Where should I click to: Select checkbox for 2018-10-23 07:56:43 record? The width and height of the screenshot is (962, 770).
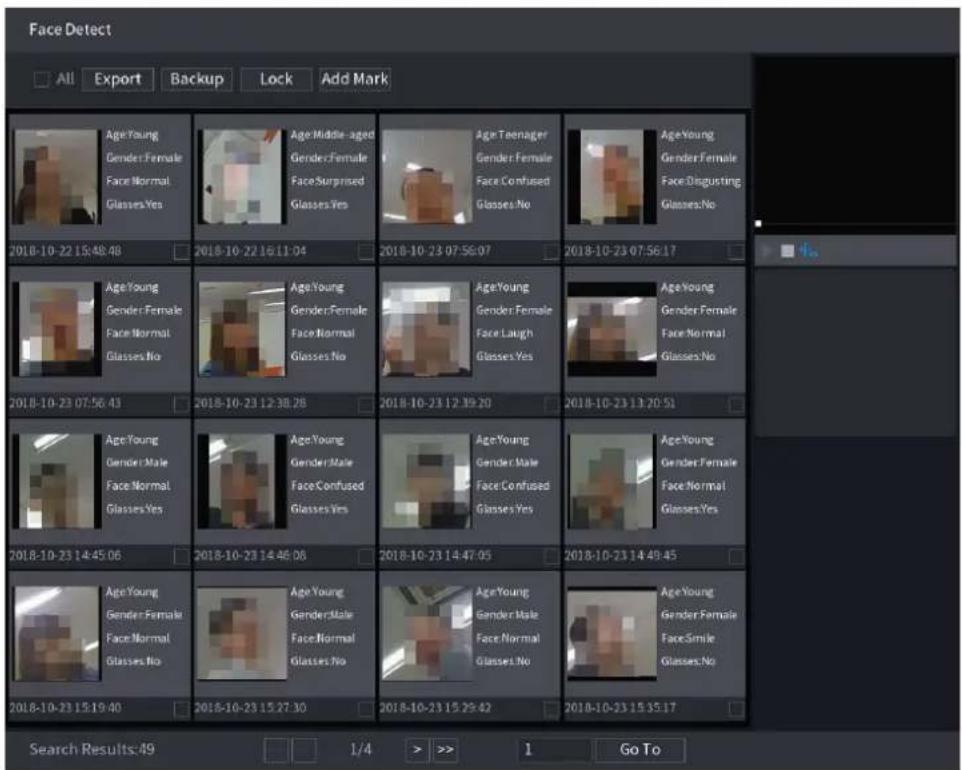click(181, 404)
